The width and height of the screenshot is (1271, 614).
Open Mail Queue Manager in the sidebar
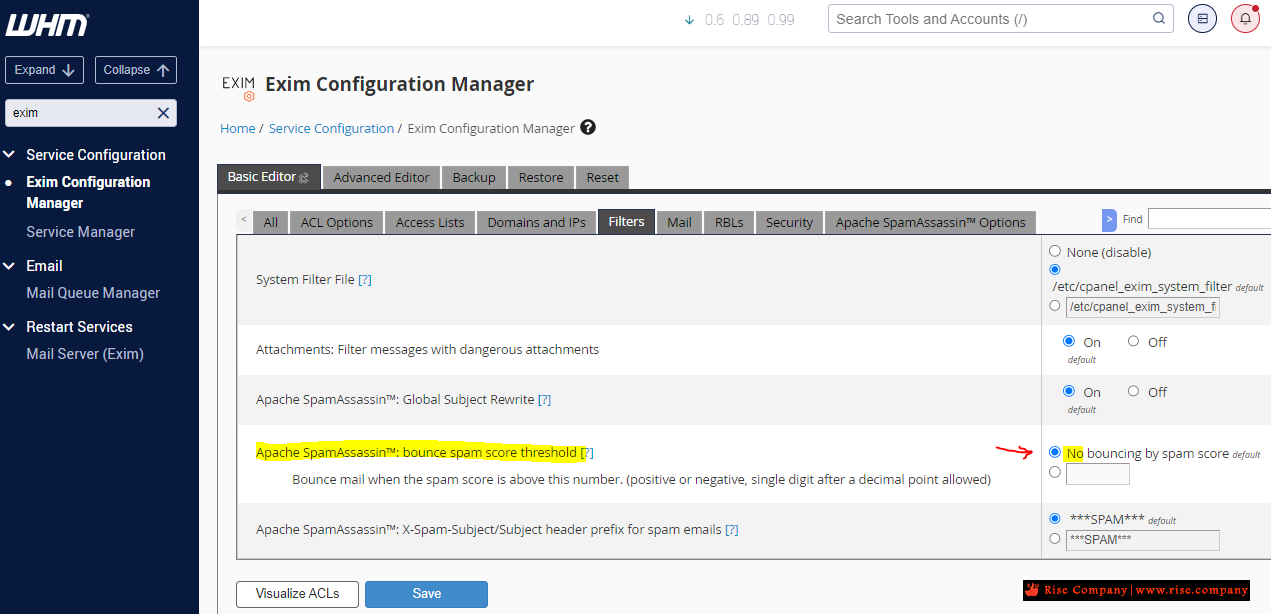pos(93,293)
